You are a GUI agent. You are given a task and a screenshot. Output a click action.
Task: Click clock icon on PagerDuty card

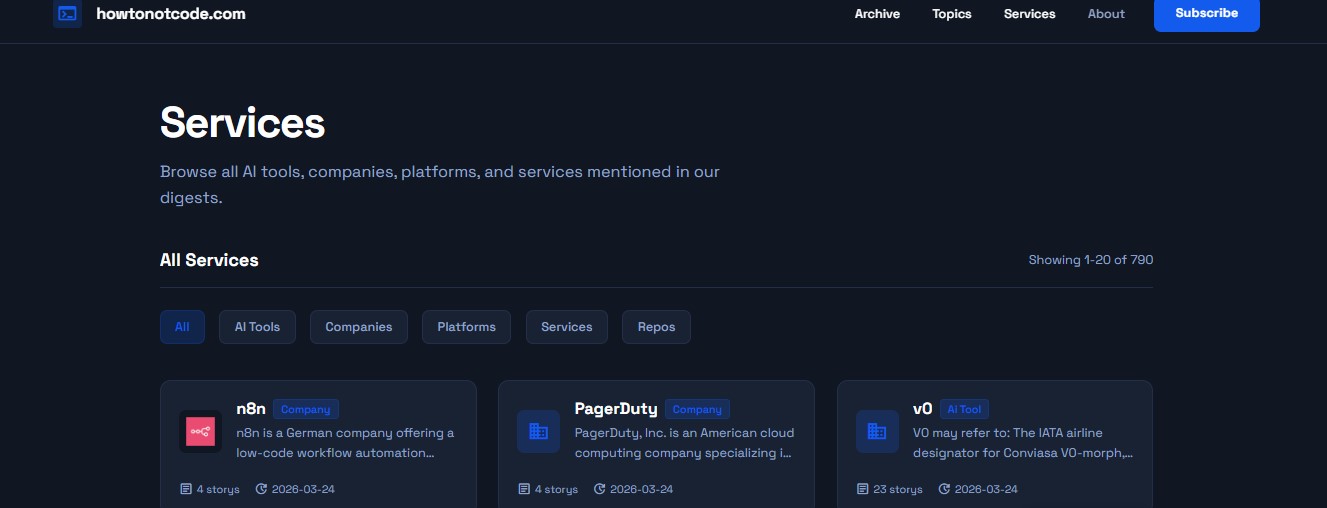600,489
